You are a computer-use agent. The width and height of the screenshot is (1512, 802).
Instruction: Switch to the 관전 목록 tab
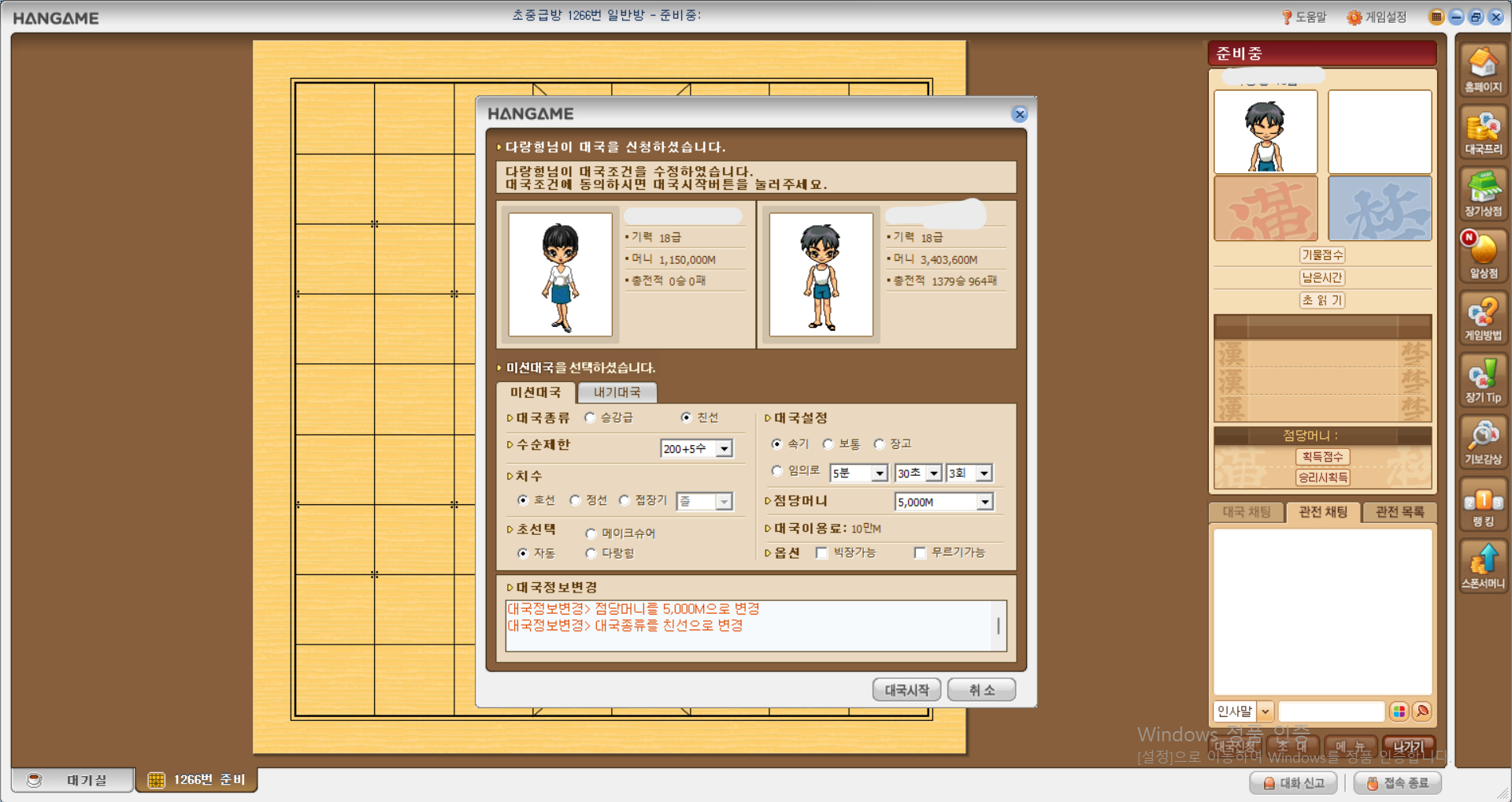[1399, 512]
